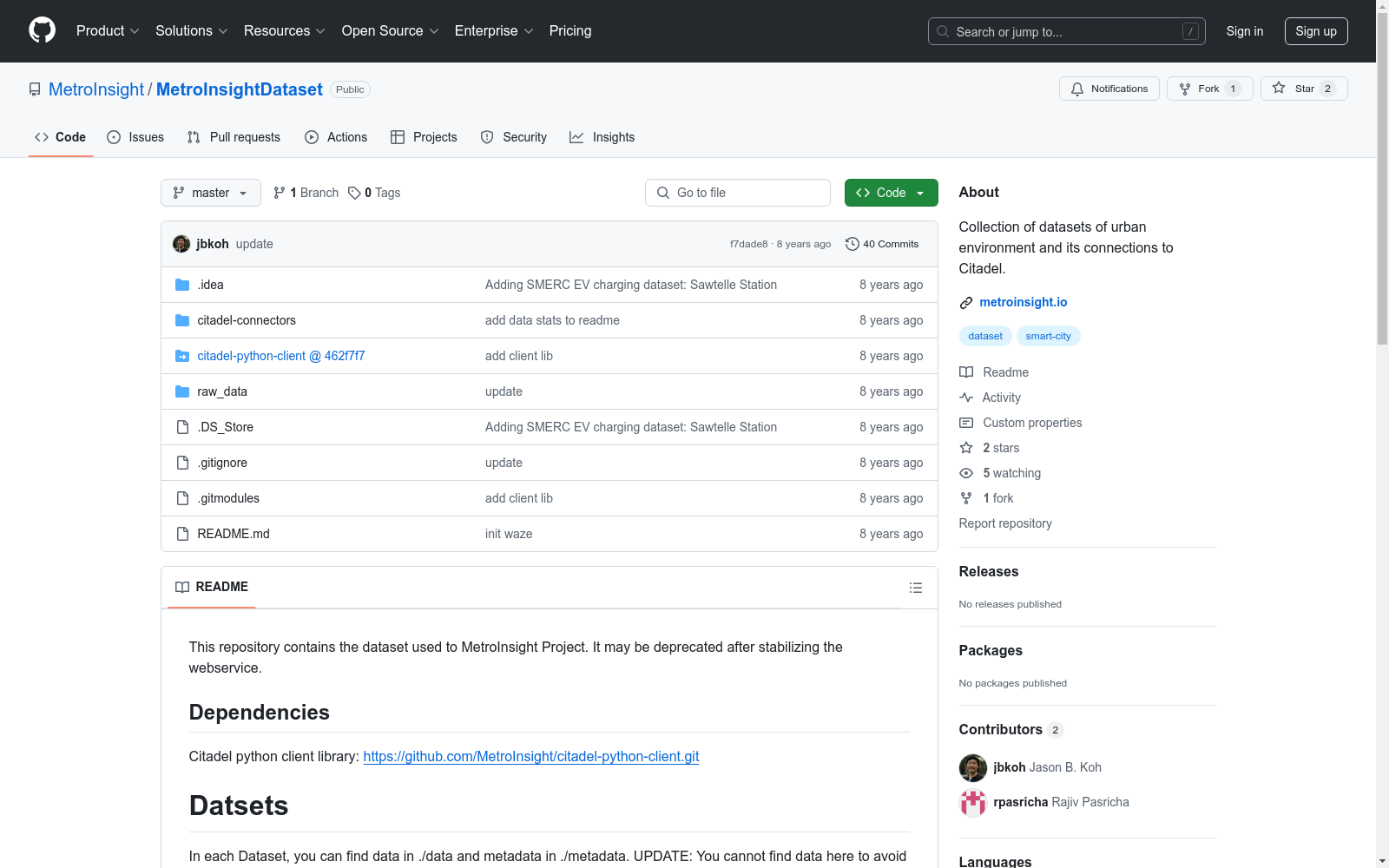Open the Pull requests tab
Screen dimensions: 1389x868
point(234,137)
